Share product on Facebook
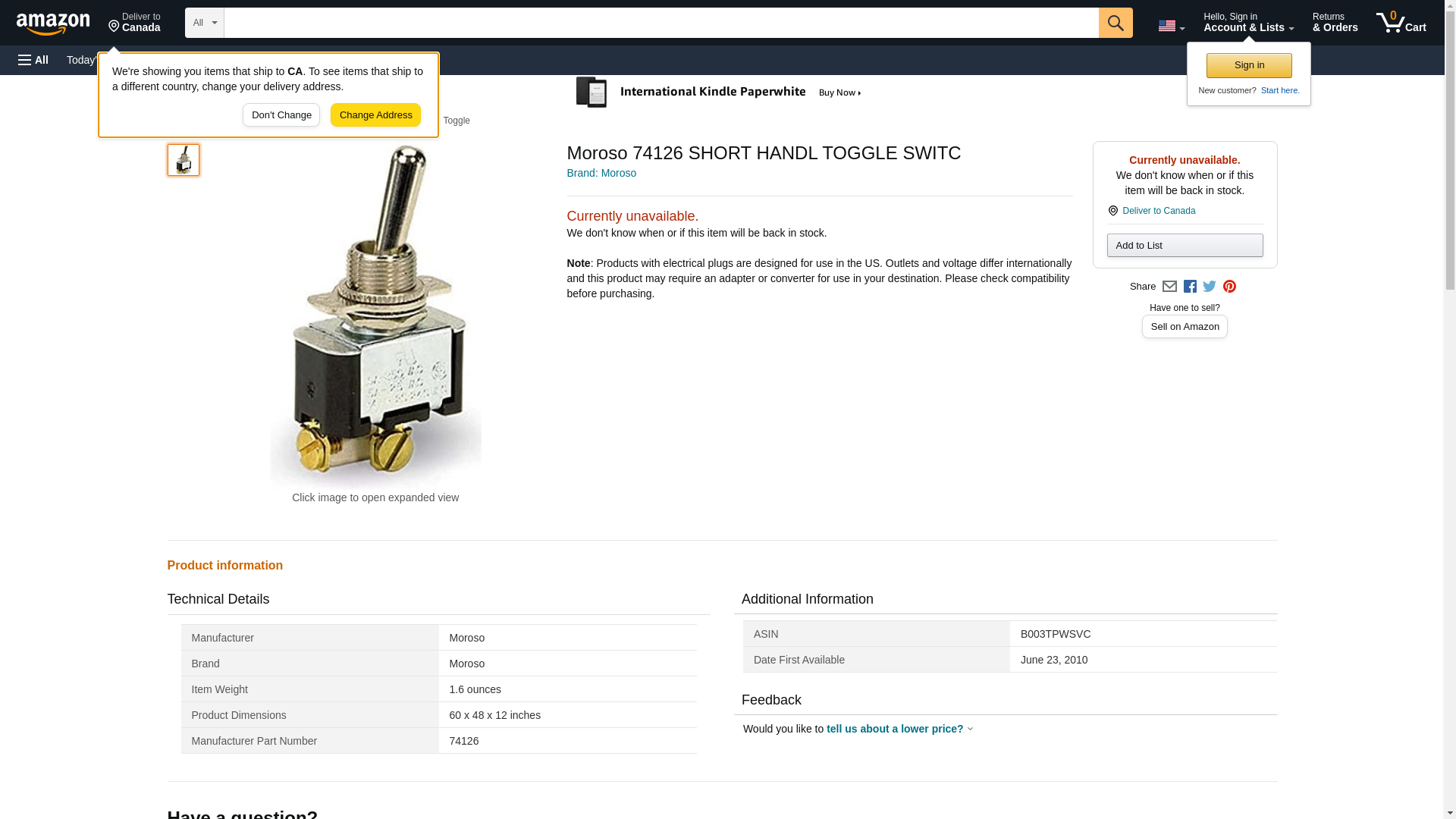The image size is (1456, 819). click(1190, 287)
